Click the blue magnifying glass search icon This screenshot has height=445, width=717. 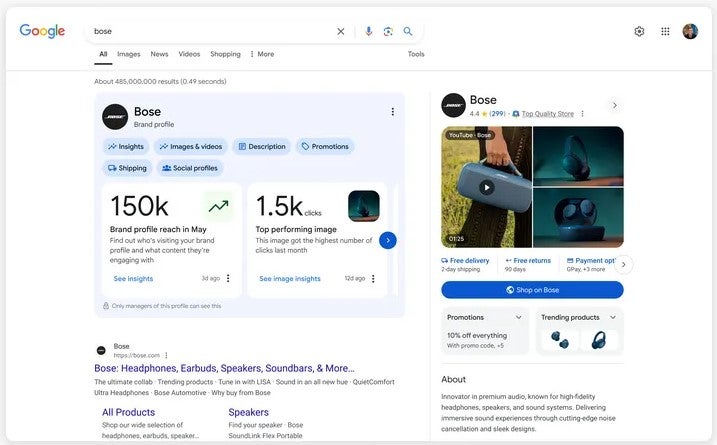408,31
